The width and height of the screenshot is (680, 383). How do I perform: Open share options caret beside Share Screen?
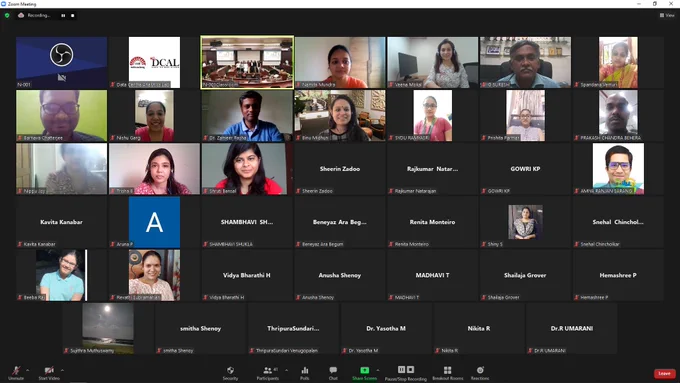(378, 370)
